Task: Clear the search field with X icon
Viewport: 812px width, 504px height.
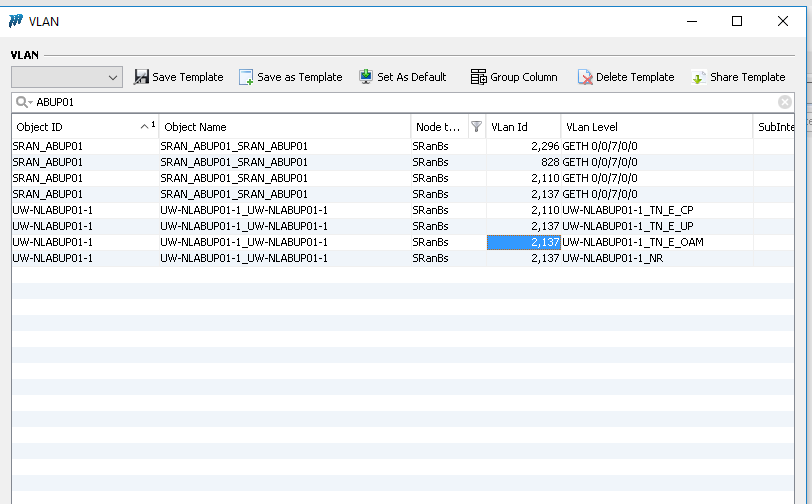Action: [785, 102]
